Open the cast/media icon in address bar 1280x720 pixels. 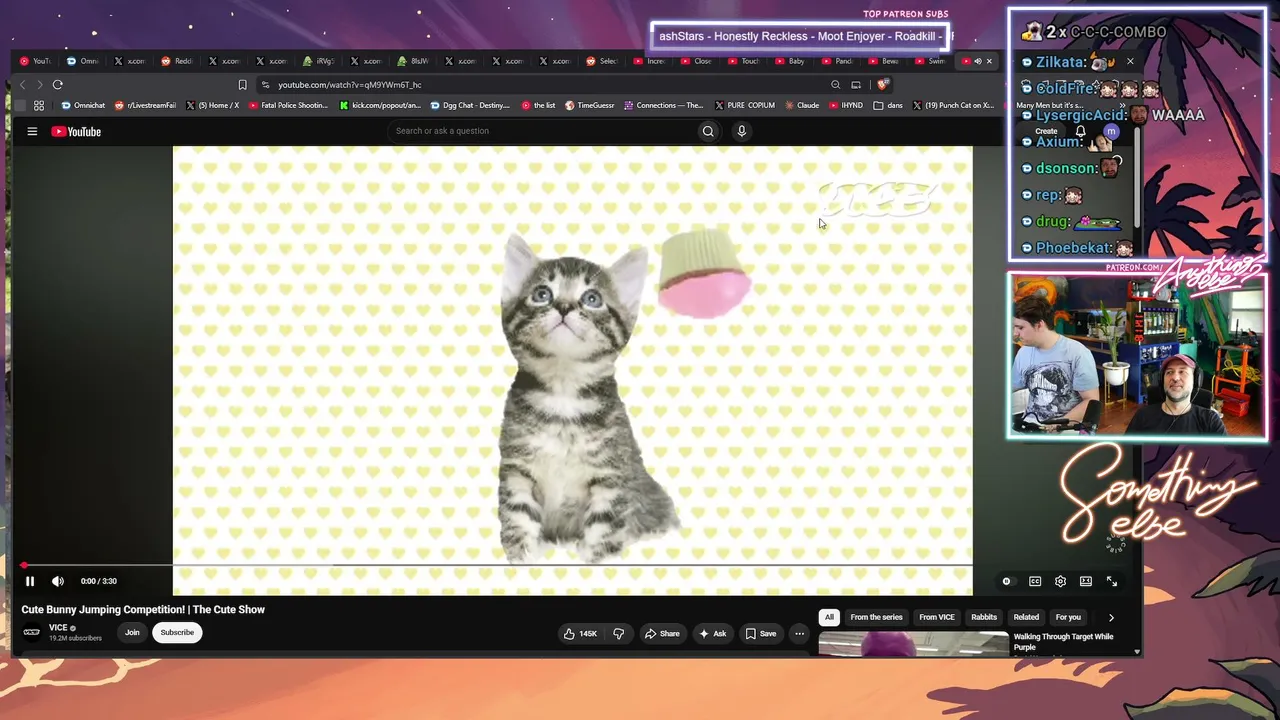pyautogui.click(x=856, y=85)
